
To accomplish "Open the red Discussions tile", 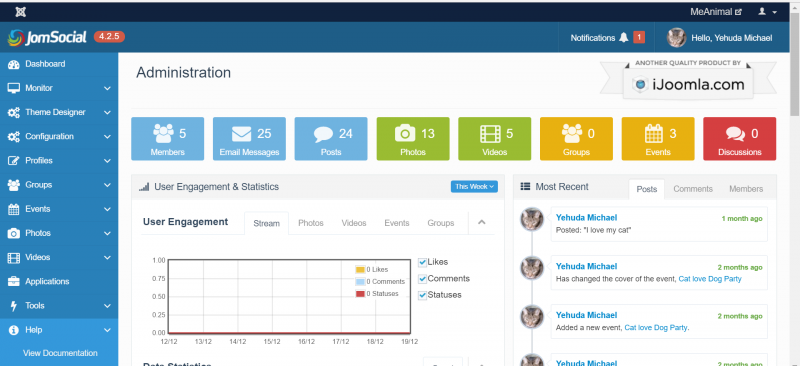I will click(x=739, y=139).
